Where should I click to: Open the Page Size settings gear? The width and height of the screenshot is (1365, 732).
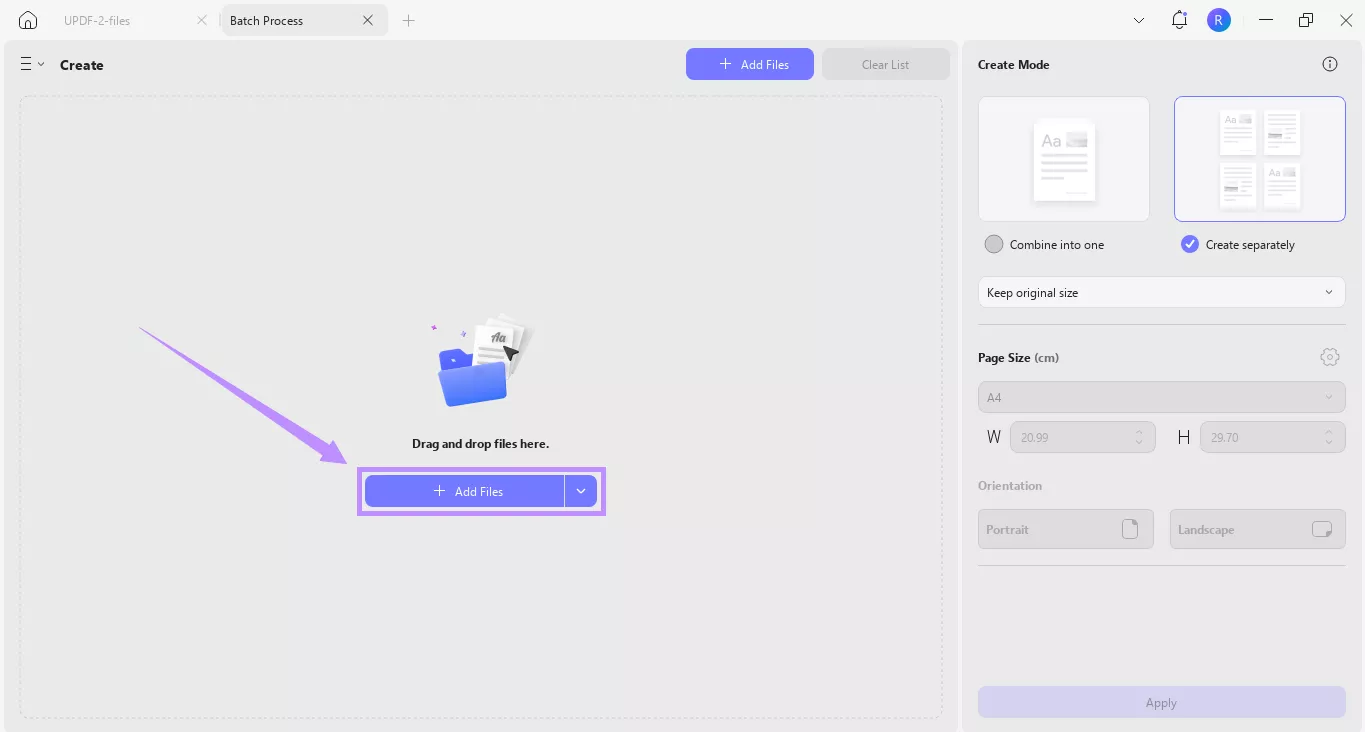(1329, 356)
